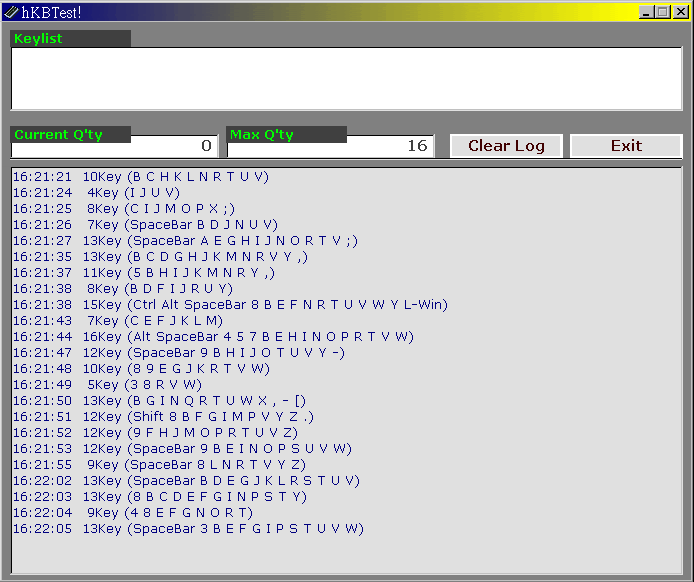Select log row 16:21:52 12Key
Image resolution: width=694 pixels, height=582 pixels.
155,432
